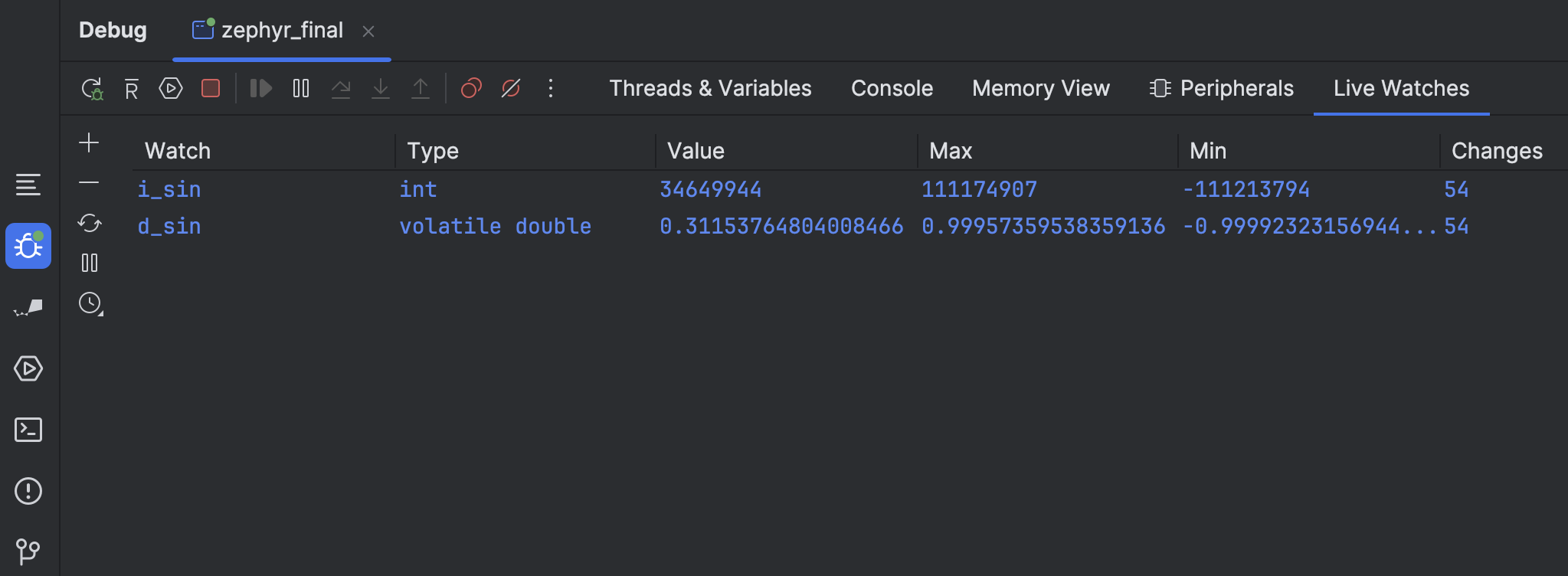The height and width of the screenshot is (576, 1568).
Task: Switch to Threads & Variables tab
Action: click(x=710, y=89)
